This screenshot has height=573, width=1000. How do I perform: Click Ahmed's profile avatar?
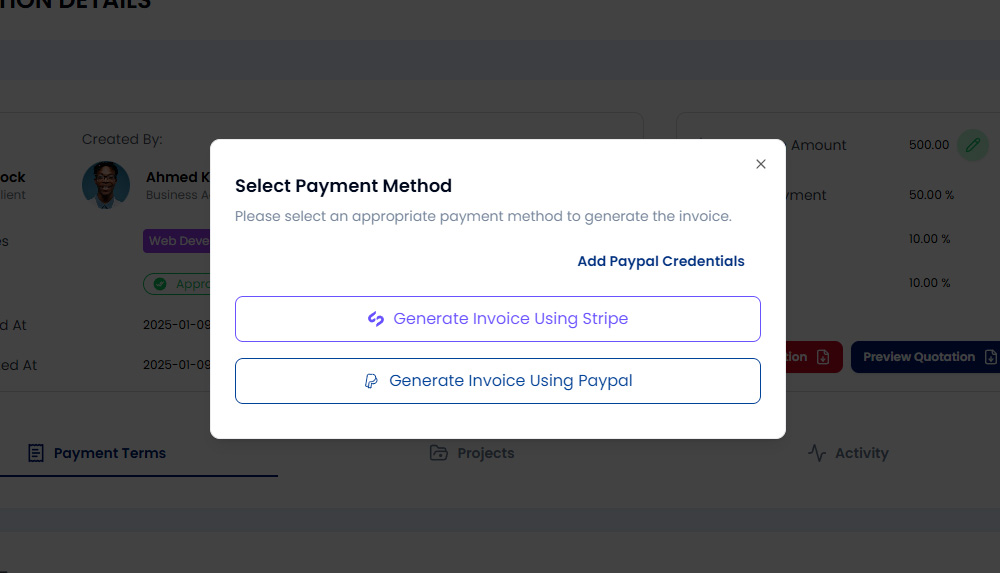click(x=106, y=185)
